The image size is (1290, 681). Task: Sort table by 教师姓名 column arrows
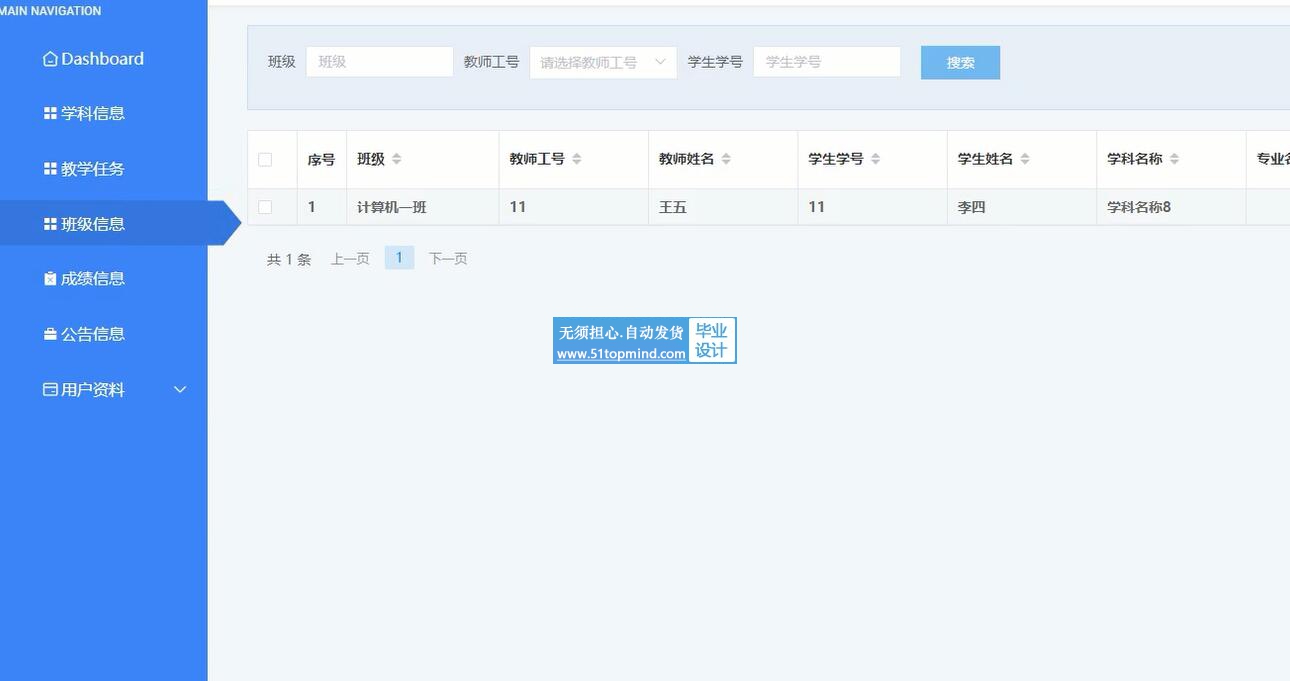pos(726,159)
